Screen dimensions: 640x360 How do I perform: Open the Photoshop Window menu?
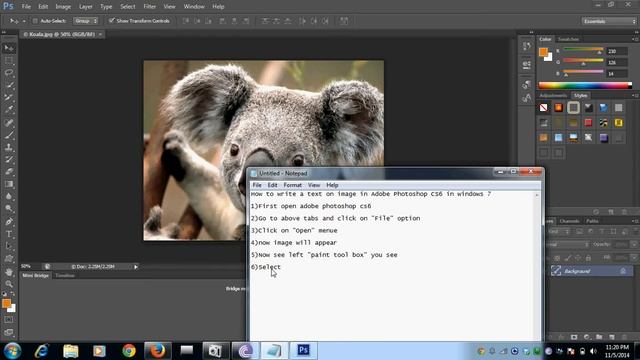pyautogui.click(x=194, y=7)
